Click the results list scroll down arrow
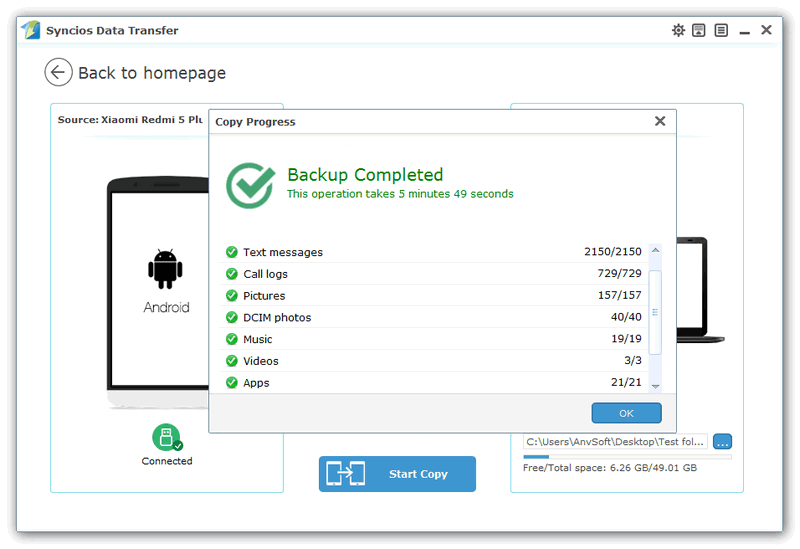This screenshot has height=549, width=800. (x=656, y=386)
